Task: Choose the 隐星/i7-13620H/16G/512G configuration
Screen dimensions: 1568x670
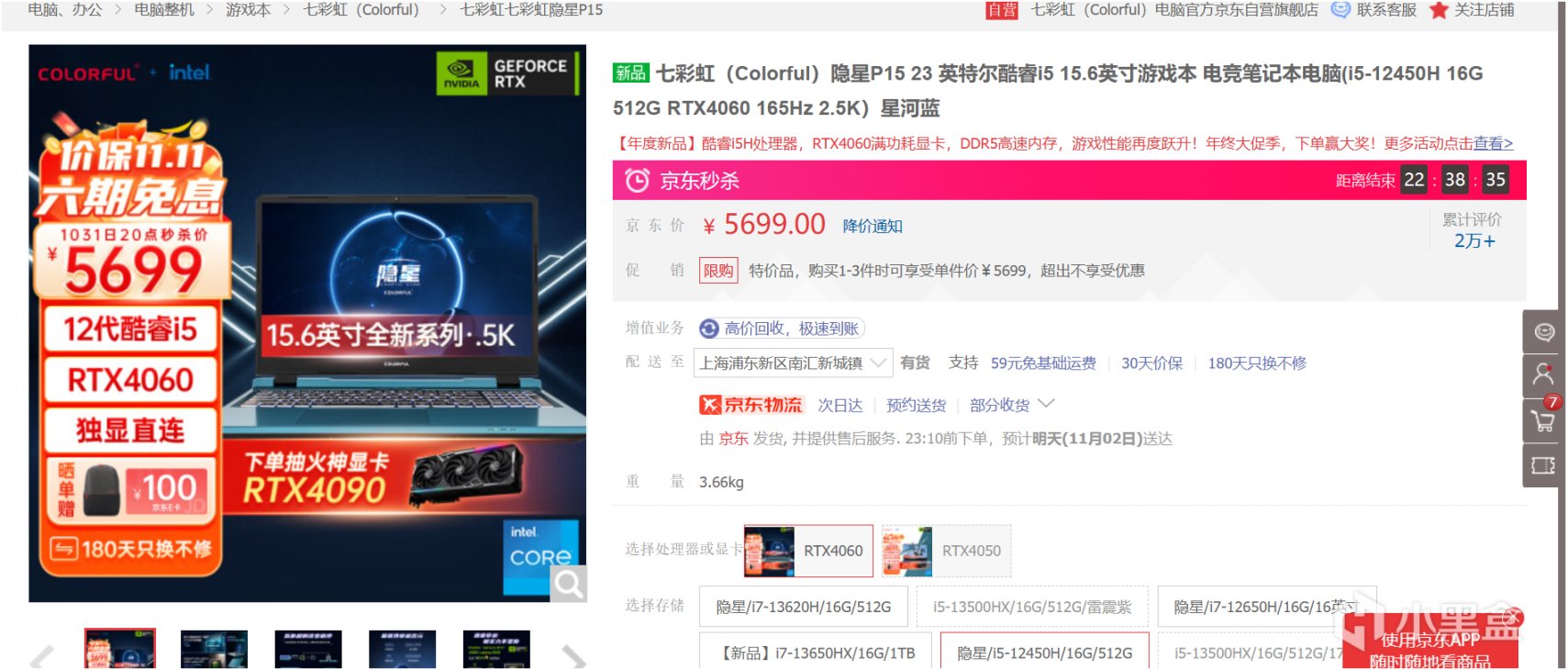Action: (x=804, y=607)
